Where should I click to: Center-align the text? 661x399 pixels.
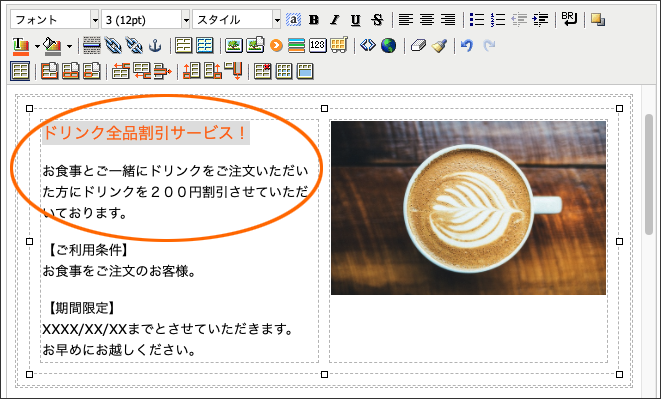tap(427, 20)
